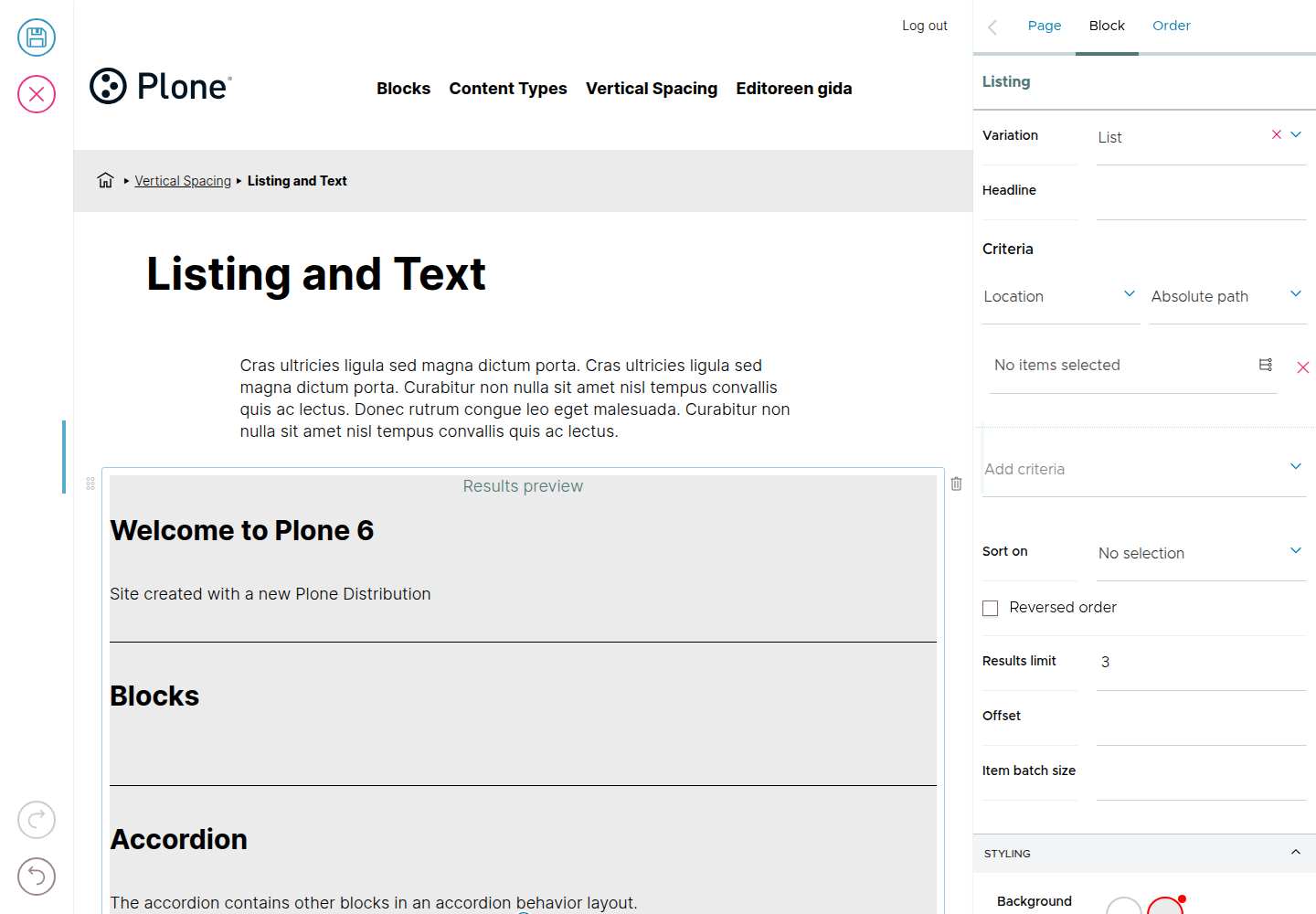Select the white background color swatch

pos(1124,906)
